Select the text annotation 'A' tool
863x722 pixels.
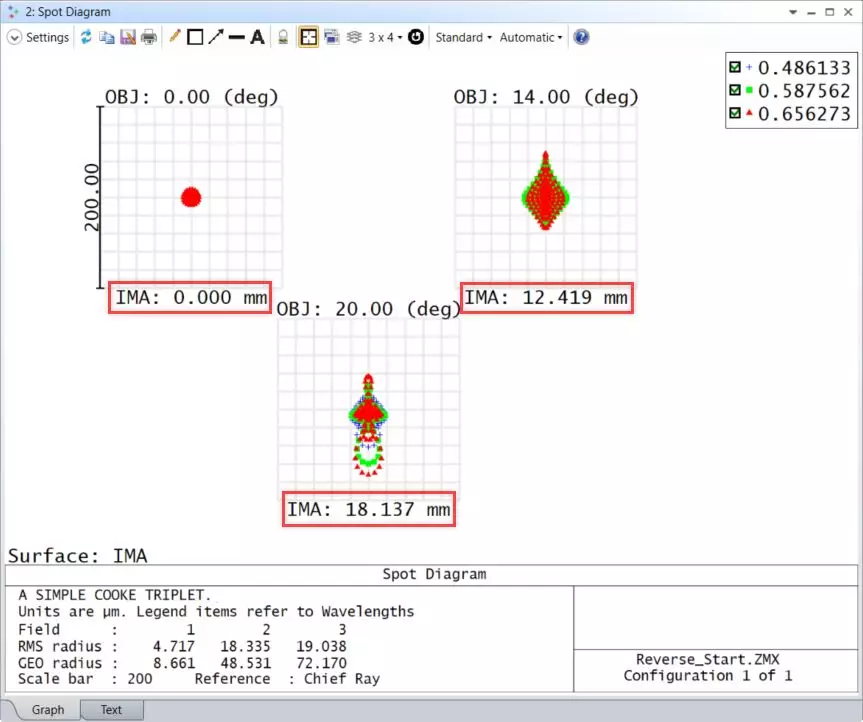tap(257, 37)
